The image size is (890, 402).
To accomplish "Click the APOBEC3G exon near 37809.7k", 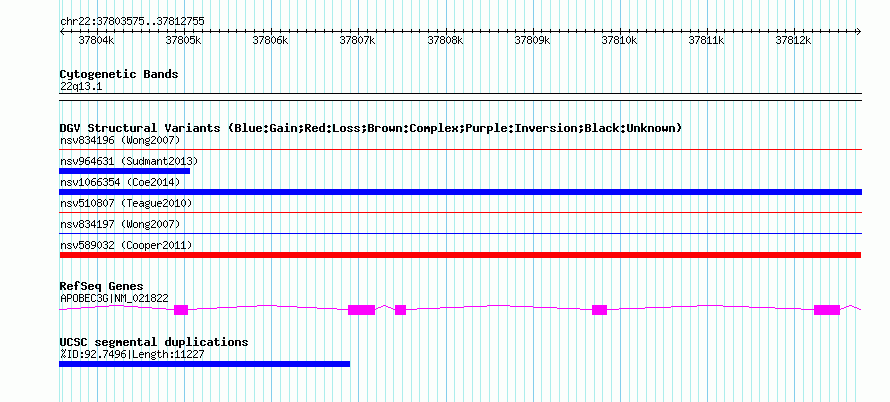I will tap(599, 309).
